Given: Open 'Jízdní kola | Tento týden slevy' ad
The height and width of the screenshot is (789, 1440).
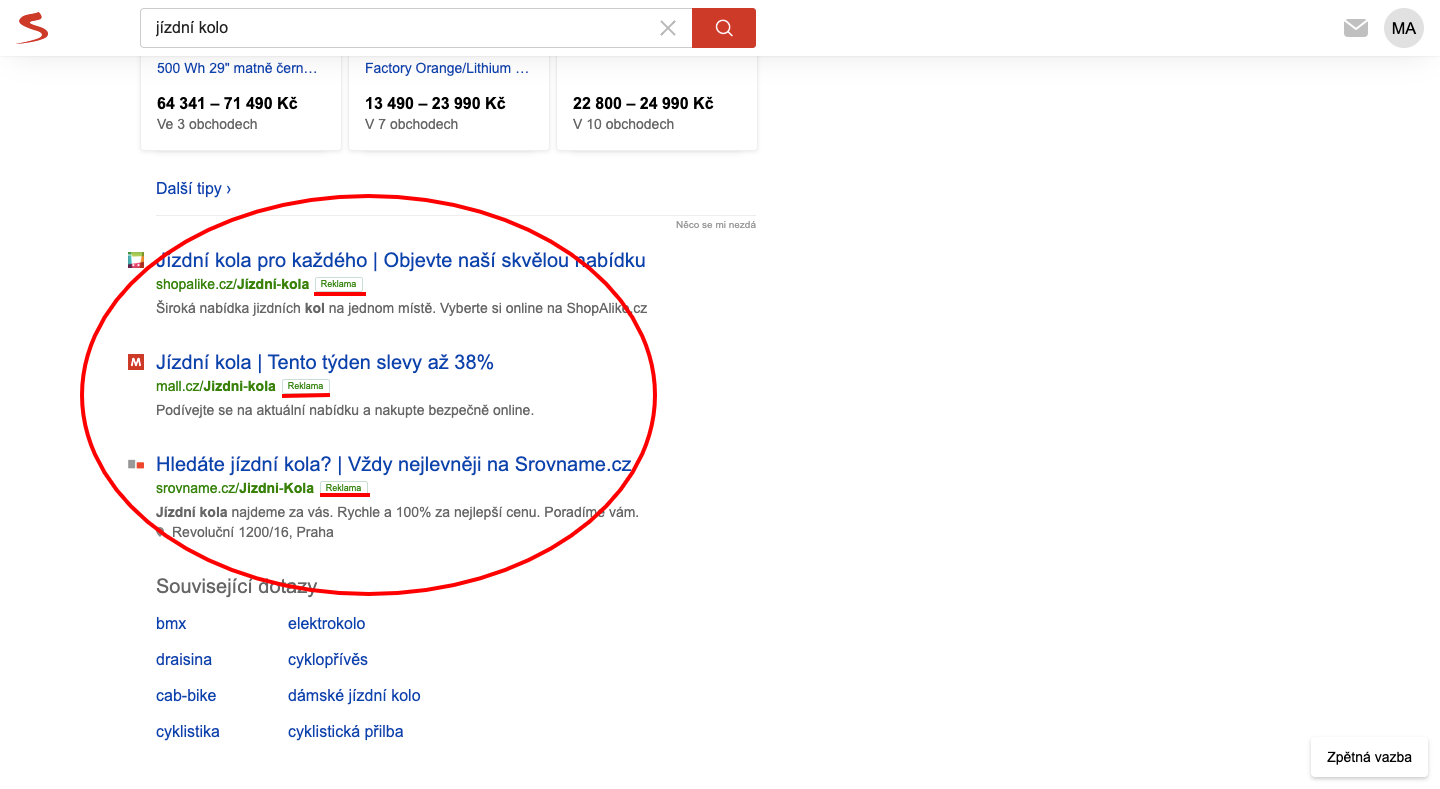Looking at the screenshot, I should click(x=325, y=362).
